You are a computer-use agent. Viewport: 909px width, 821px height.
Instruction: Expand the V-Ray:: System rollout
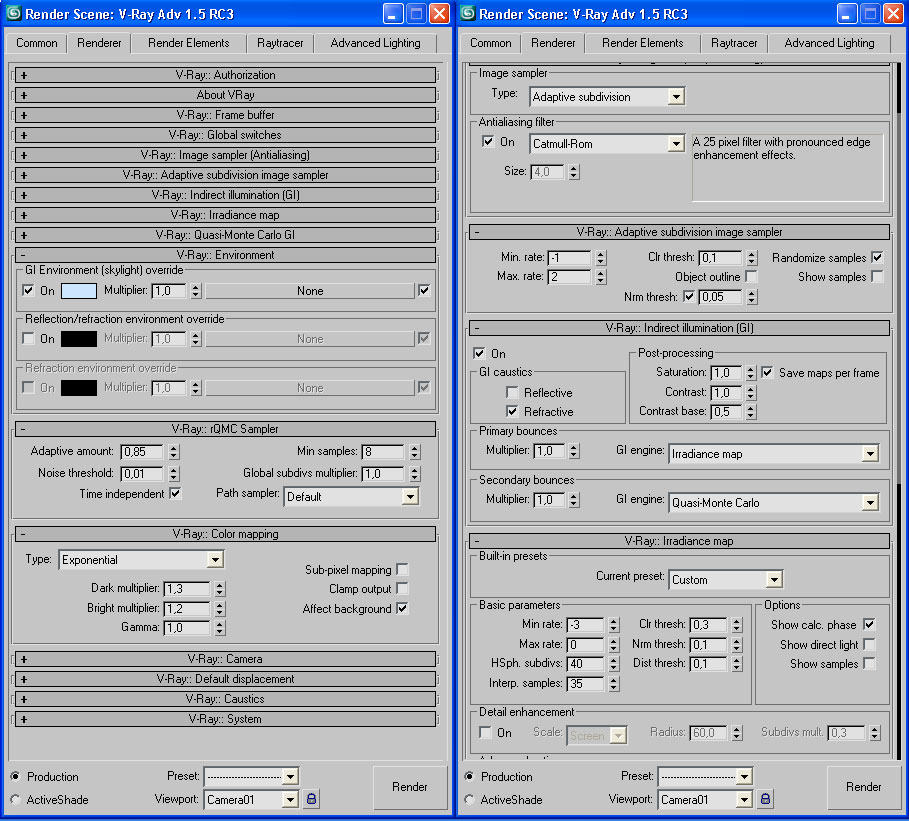click(x=225, y=719)
